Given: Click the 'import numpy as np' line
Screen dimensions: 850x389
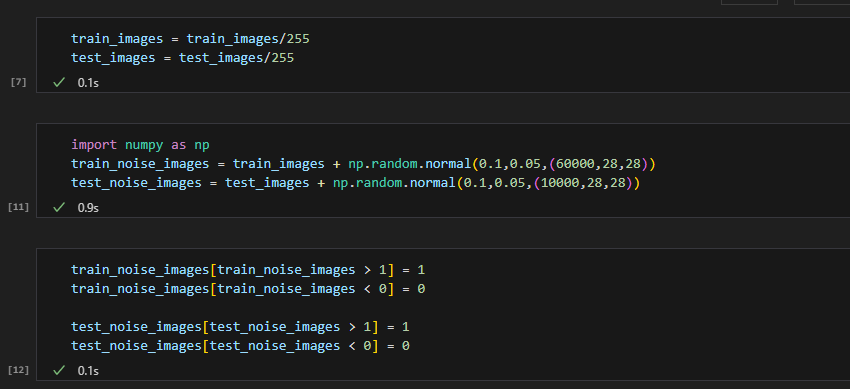Looking at the screenshot, I should click(140, 145).
